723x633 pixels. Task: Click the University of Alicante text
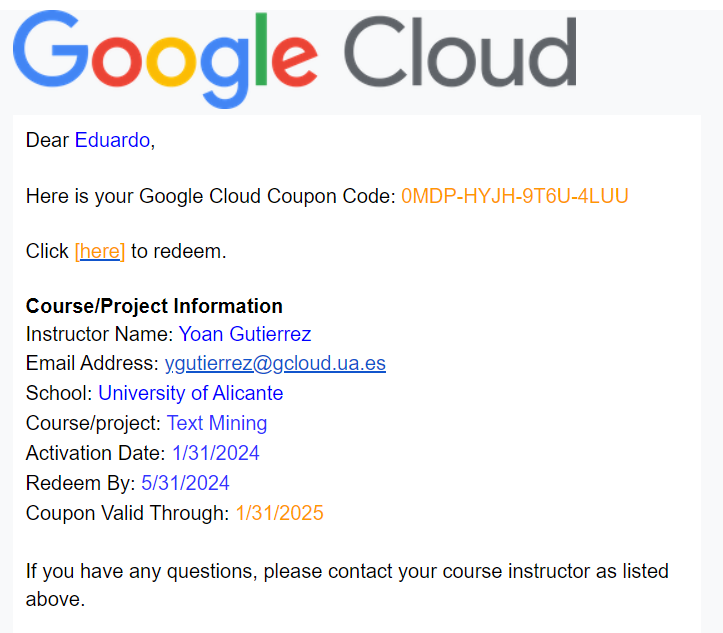tap(190, 393)
